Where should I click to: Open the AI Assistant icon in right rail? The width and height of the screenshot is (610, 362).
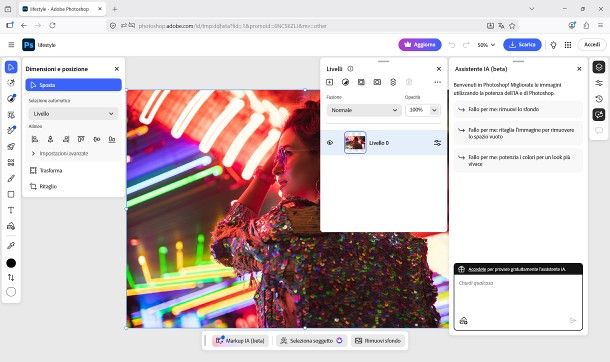(599, 114)
